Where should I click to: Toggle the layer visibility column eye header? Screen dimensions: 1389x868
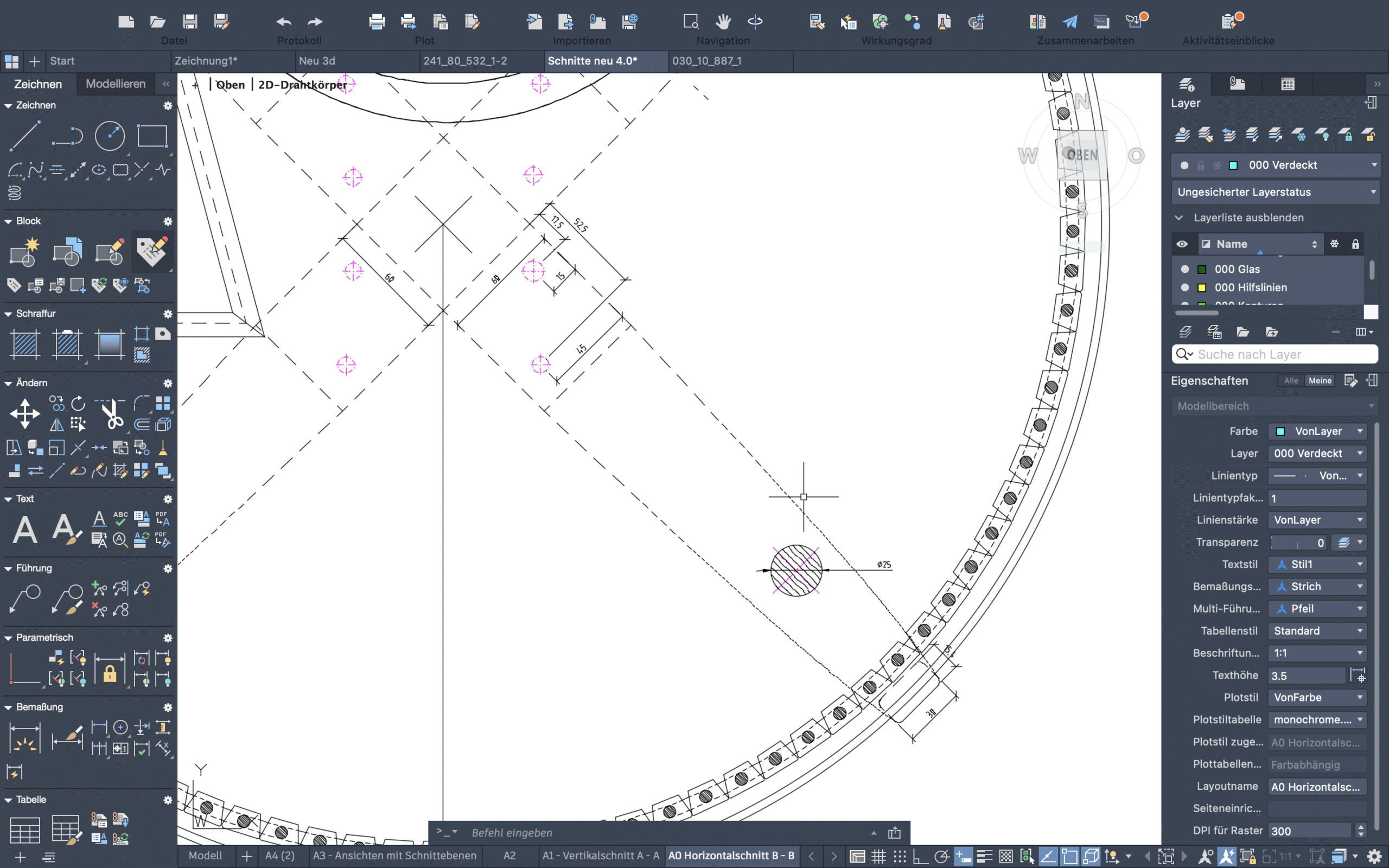[1182, 244]
